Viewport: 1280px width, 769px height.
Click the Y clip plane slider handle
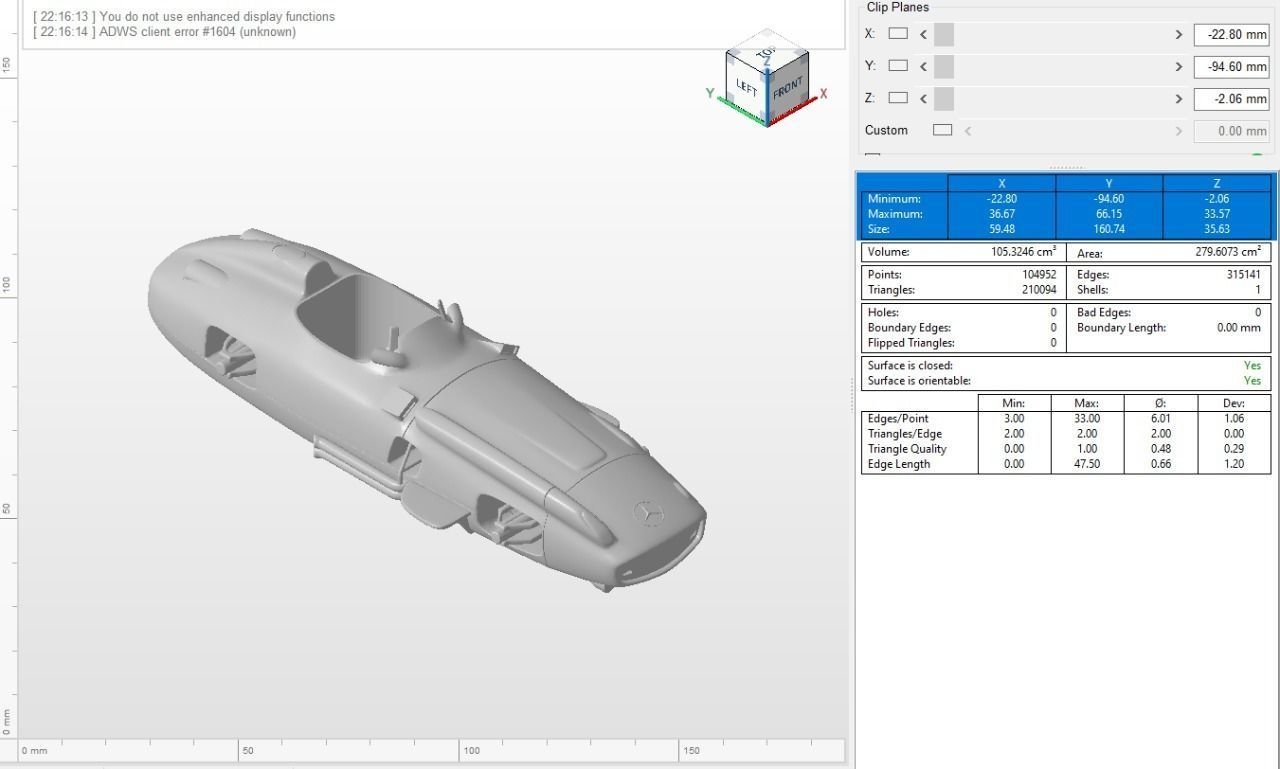tap(943, 66)
